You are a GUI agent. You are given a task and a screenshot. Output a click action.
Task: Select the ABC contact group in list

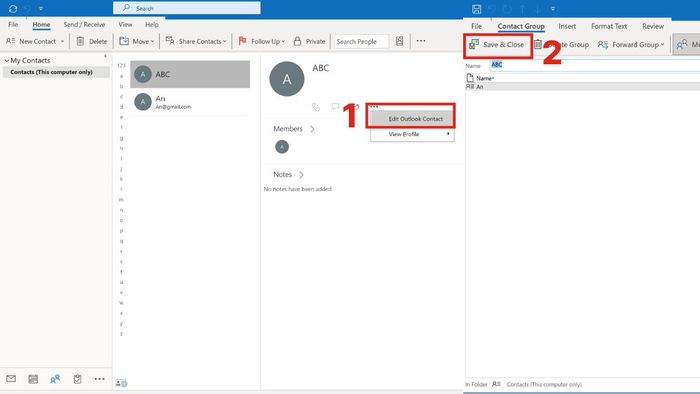[x=190, y=74]
